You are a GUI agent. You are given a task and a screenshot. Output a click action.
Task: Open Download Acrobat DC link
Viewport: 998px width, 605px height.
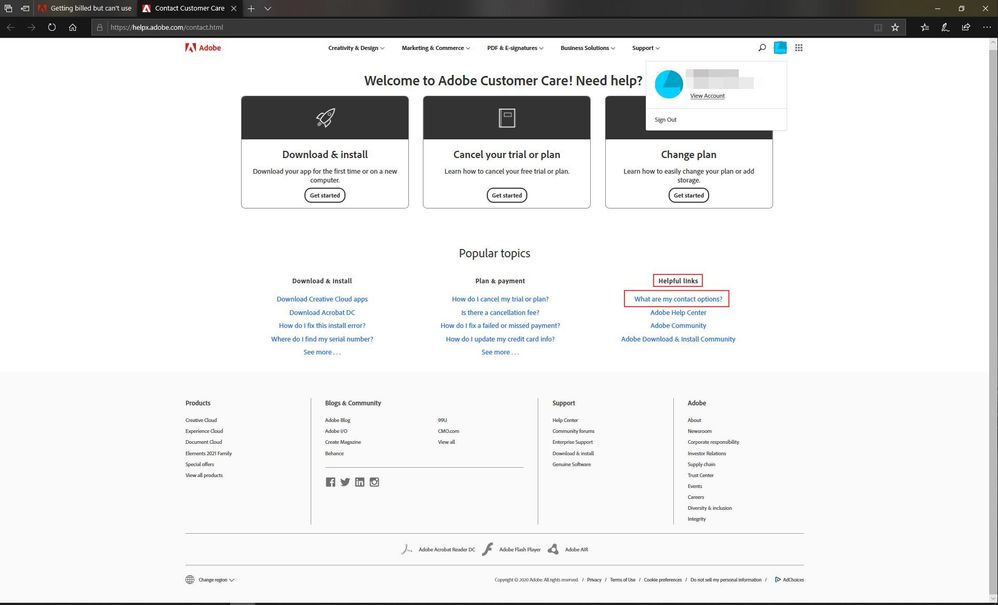point(322,312)
